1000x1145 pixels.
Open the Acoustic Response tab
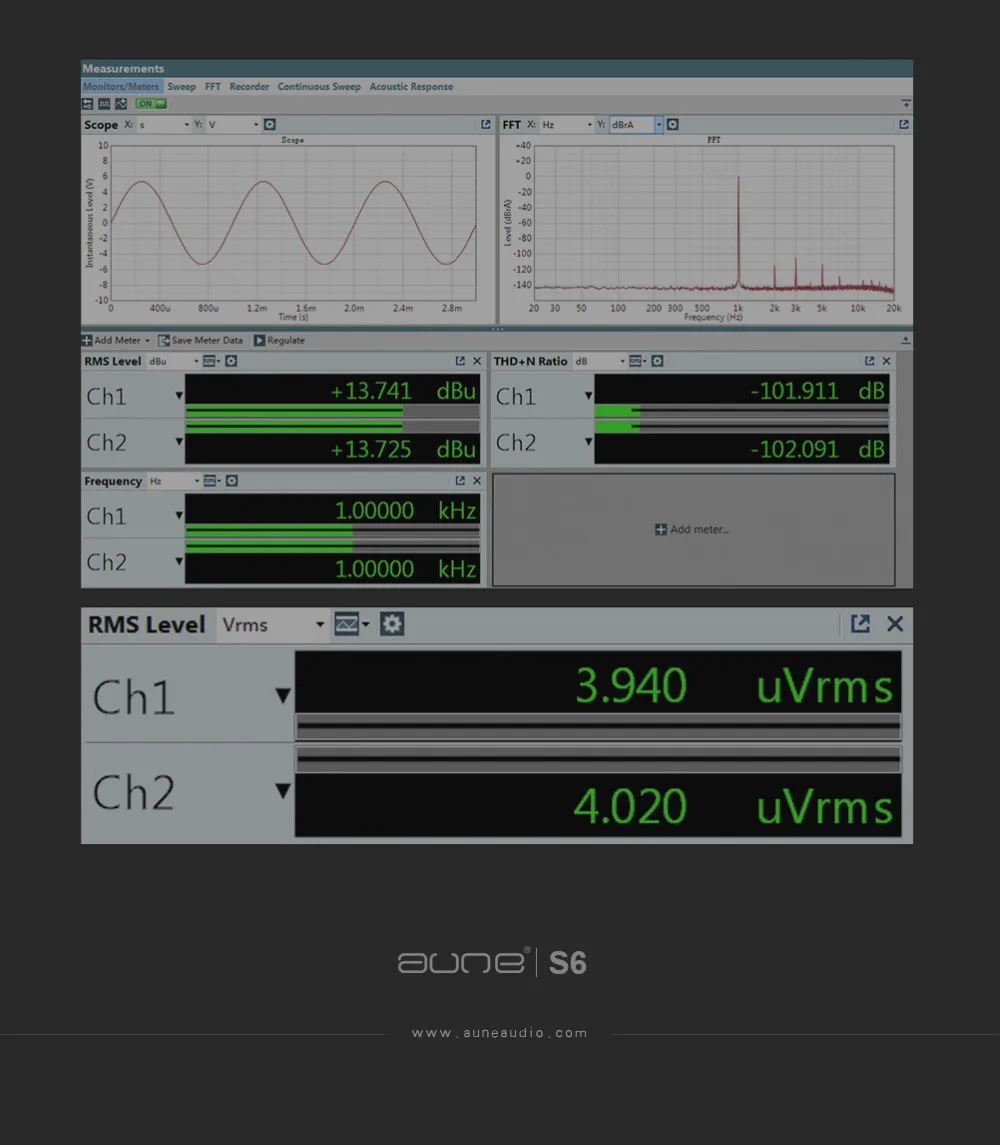tap(411, 86)
